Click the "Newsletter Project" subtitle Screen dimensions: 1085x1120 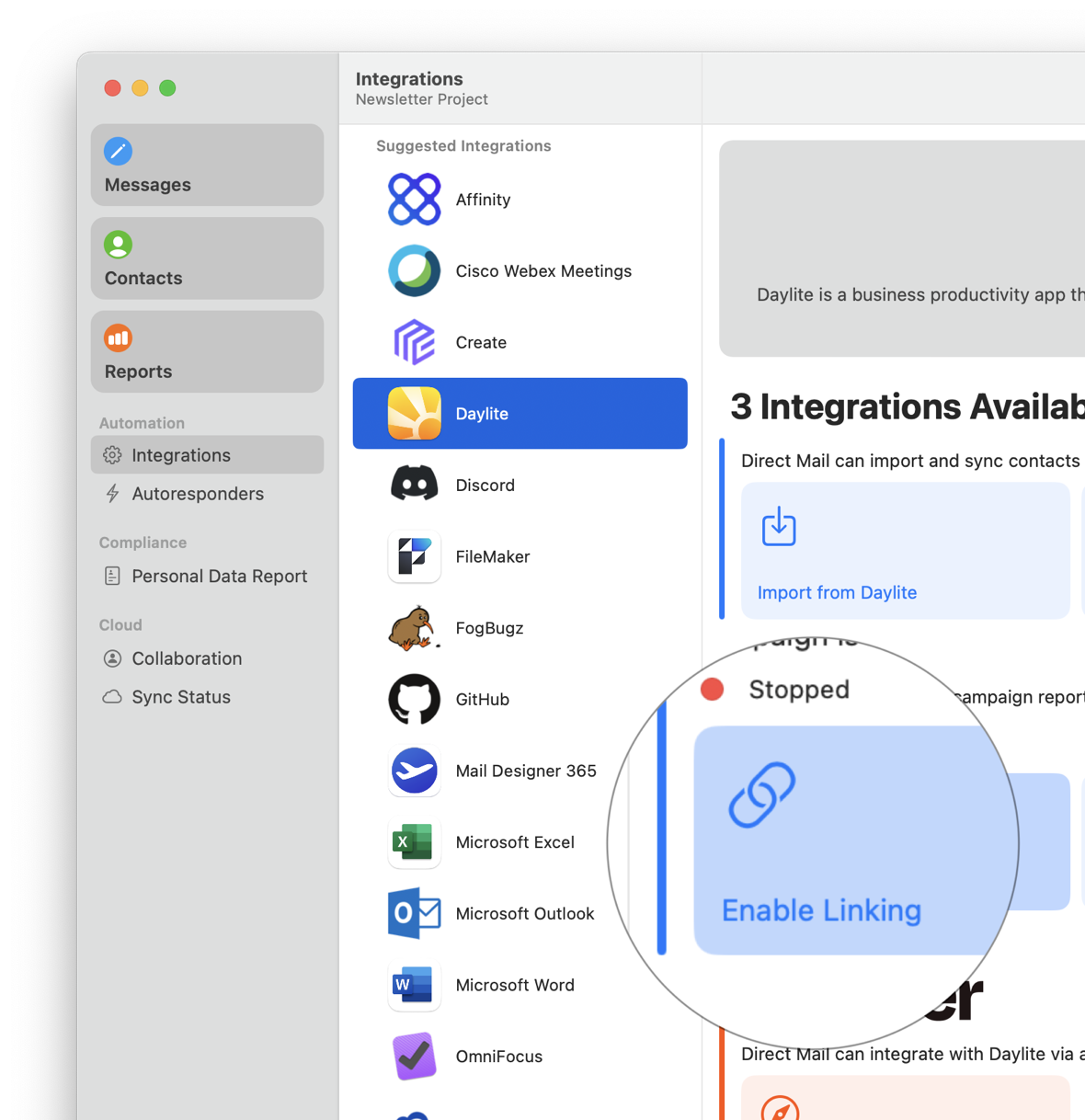(422, 99)
